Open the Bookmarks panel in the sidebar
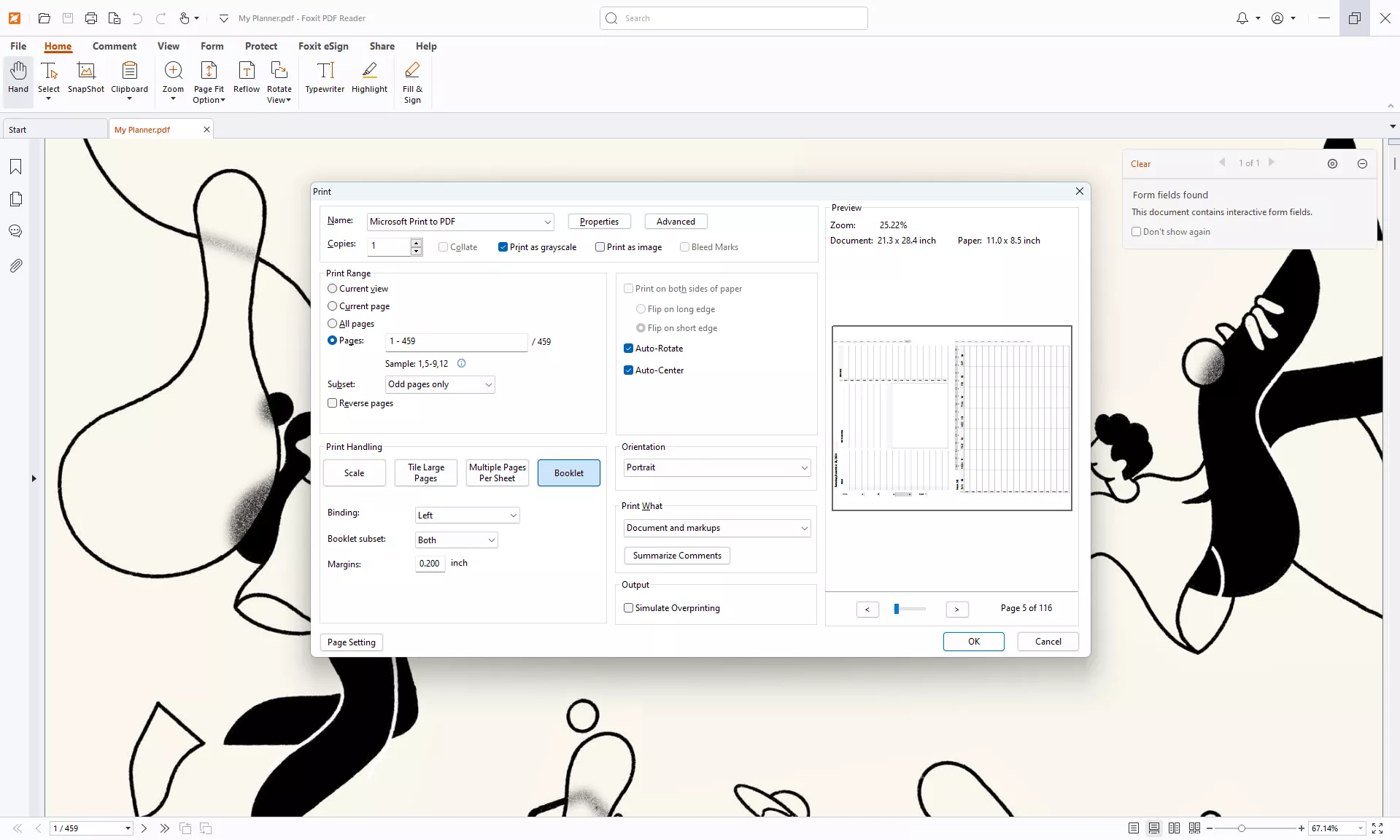The width and height of the screenshot is (1400, 840). 15,167
